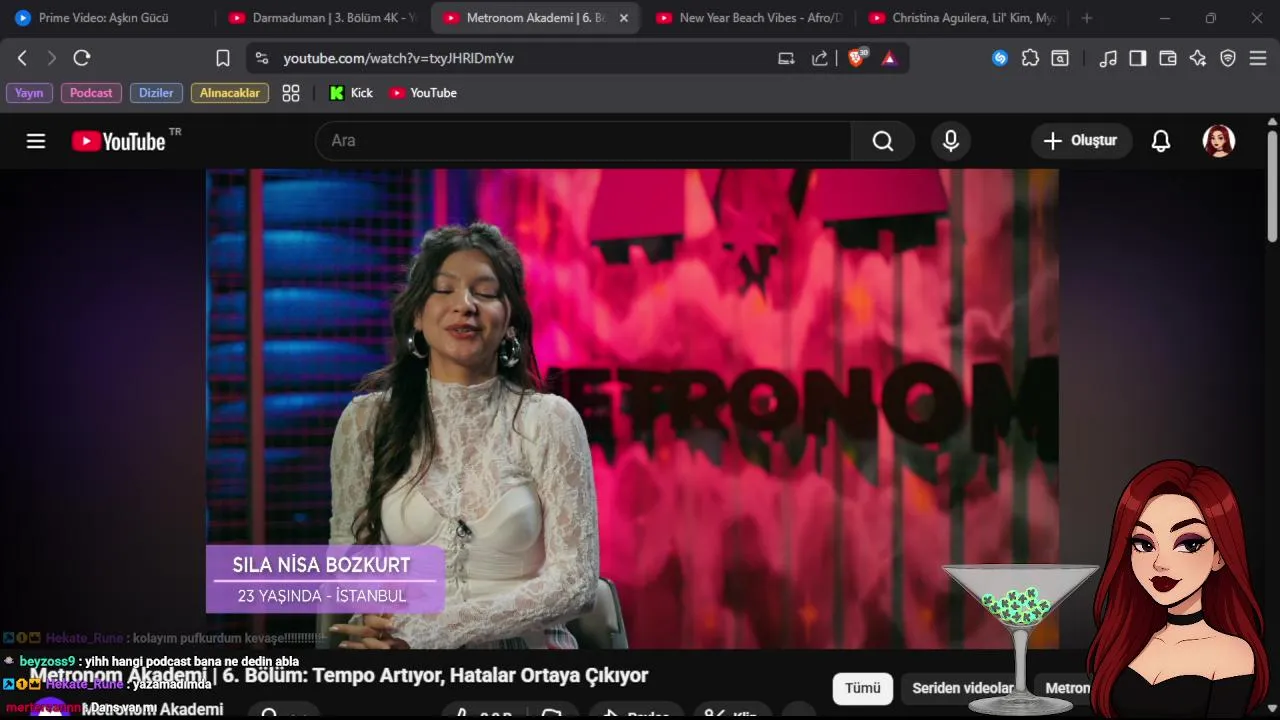Click the grid icon in the bookmarks bar
This screenshot has width=1280, height=720.
tap(291, 93)
